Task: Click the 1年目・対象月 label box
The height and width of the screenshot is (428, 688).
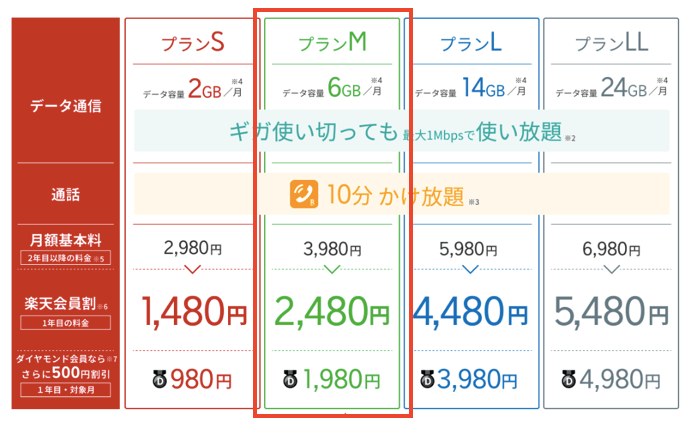Action: 65,389
